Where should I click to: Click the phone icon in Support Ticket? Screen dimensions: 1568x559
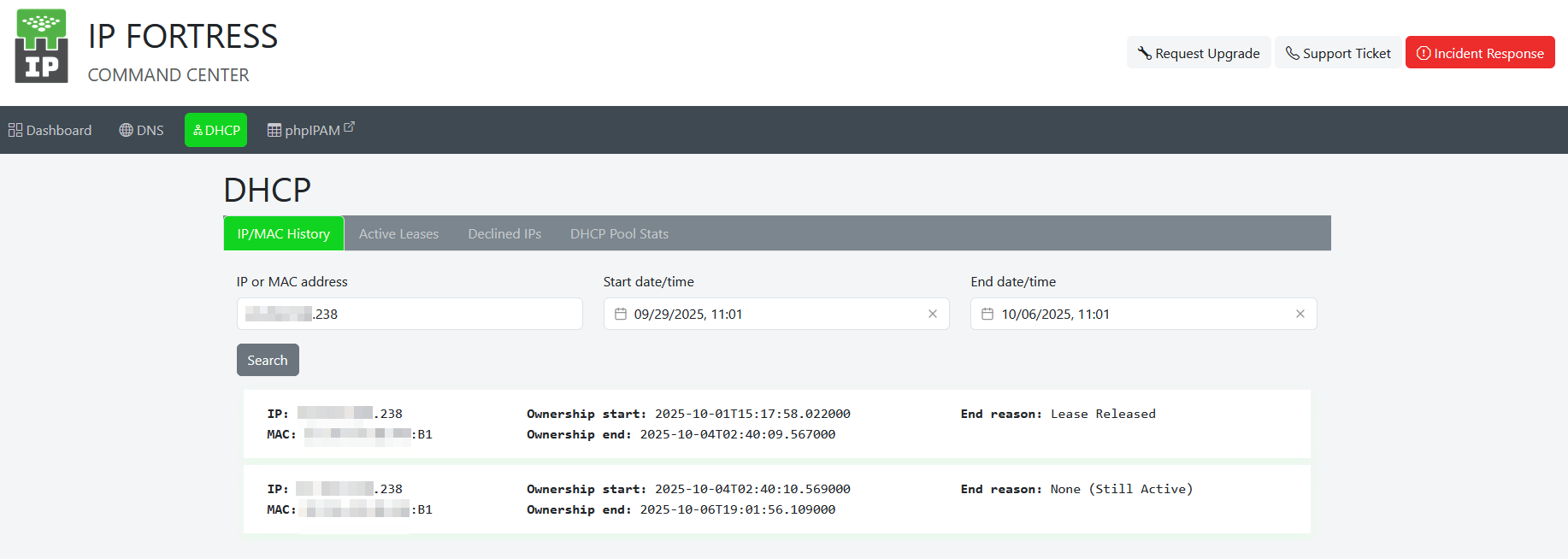coord(1292,53)
